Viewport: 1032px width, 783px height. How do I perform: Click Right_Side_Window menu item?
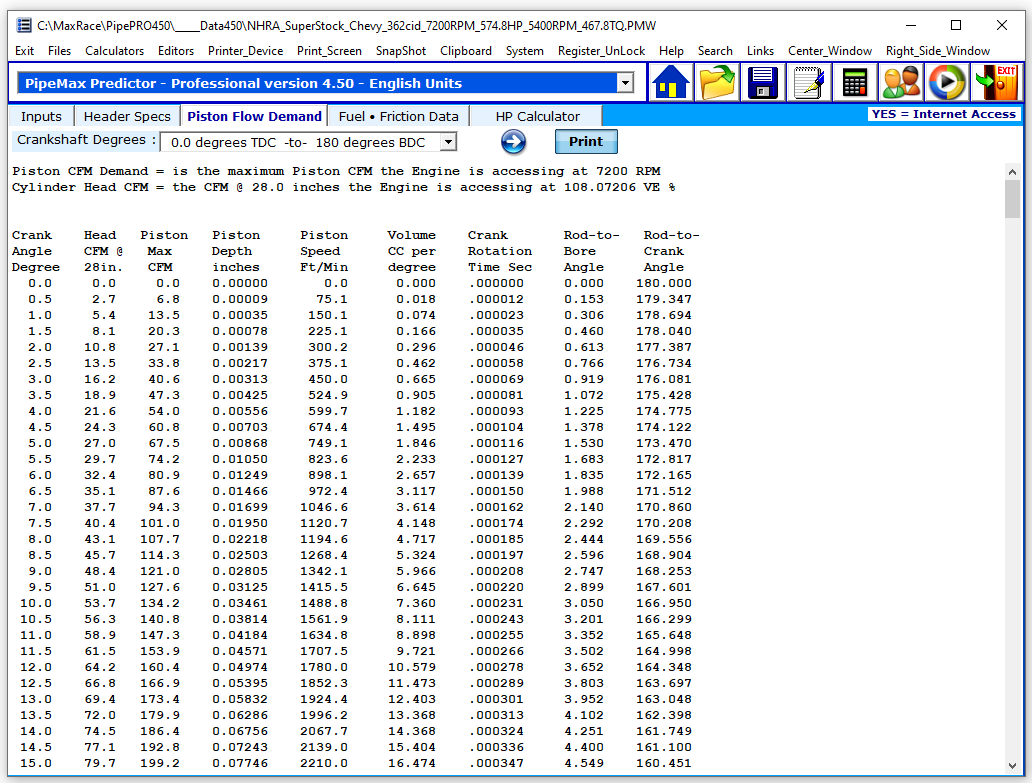(x=938, y=51)
